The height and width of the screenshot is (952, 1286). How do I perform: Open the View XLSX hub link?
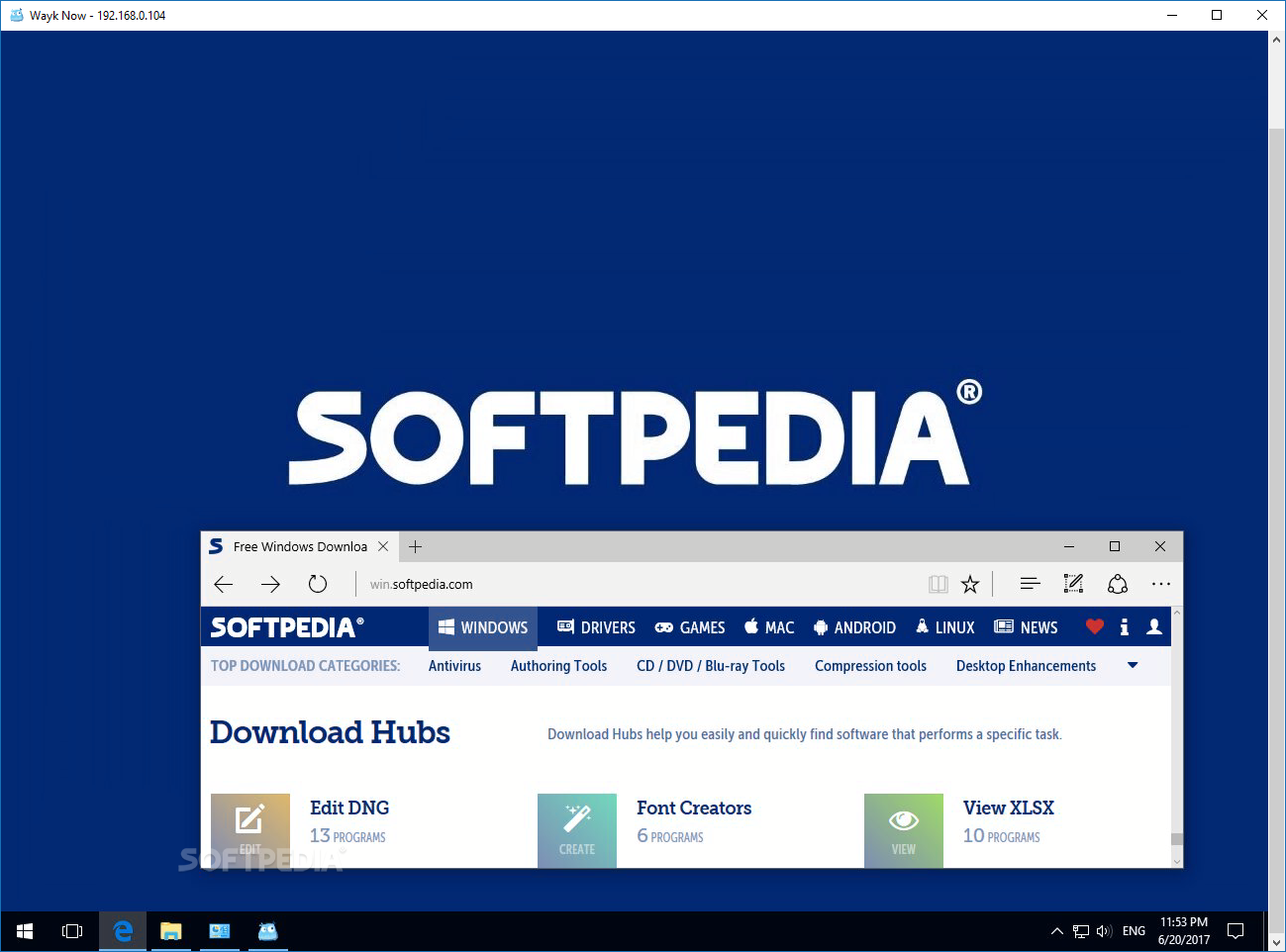(x=1008, y=808)
